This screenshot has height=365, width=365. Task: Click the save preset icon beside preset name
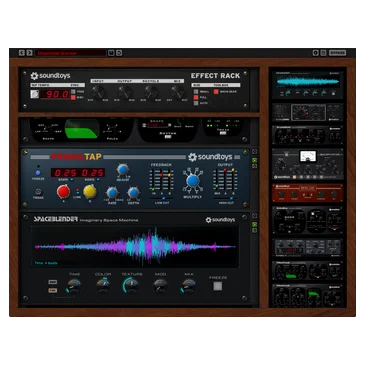pos(111,53)
